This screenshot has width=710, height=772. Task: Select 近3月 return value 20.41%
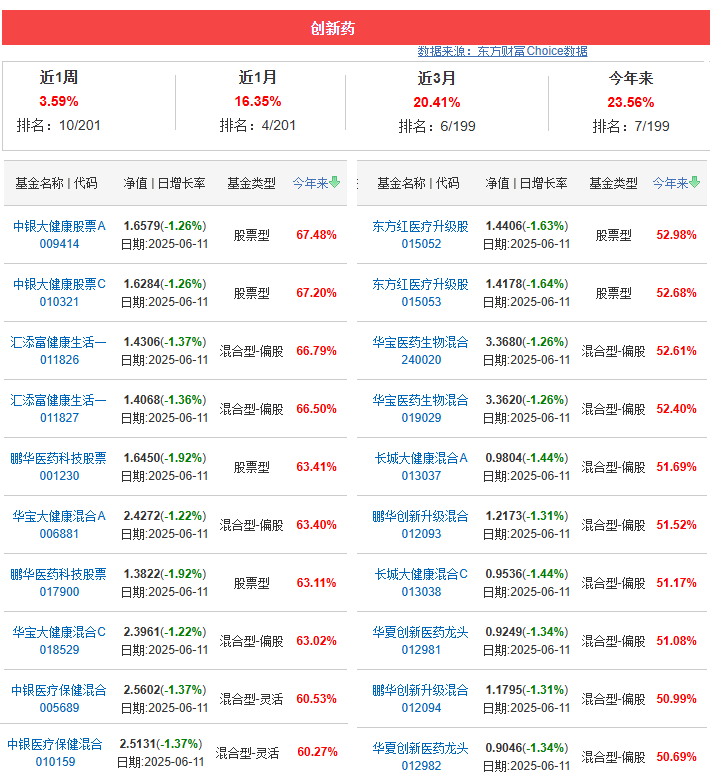tap(437, 102)
